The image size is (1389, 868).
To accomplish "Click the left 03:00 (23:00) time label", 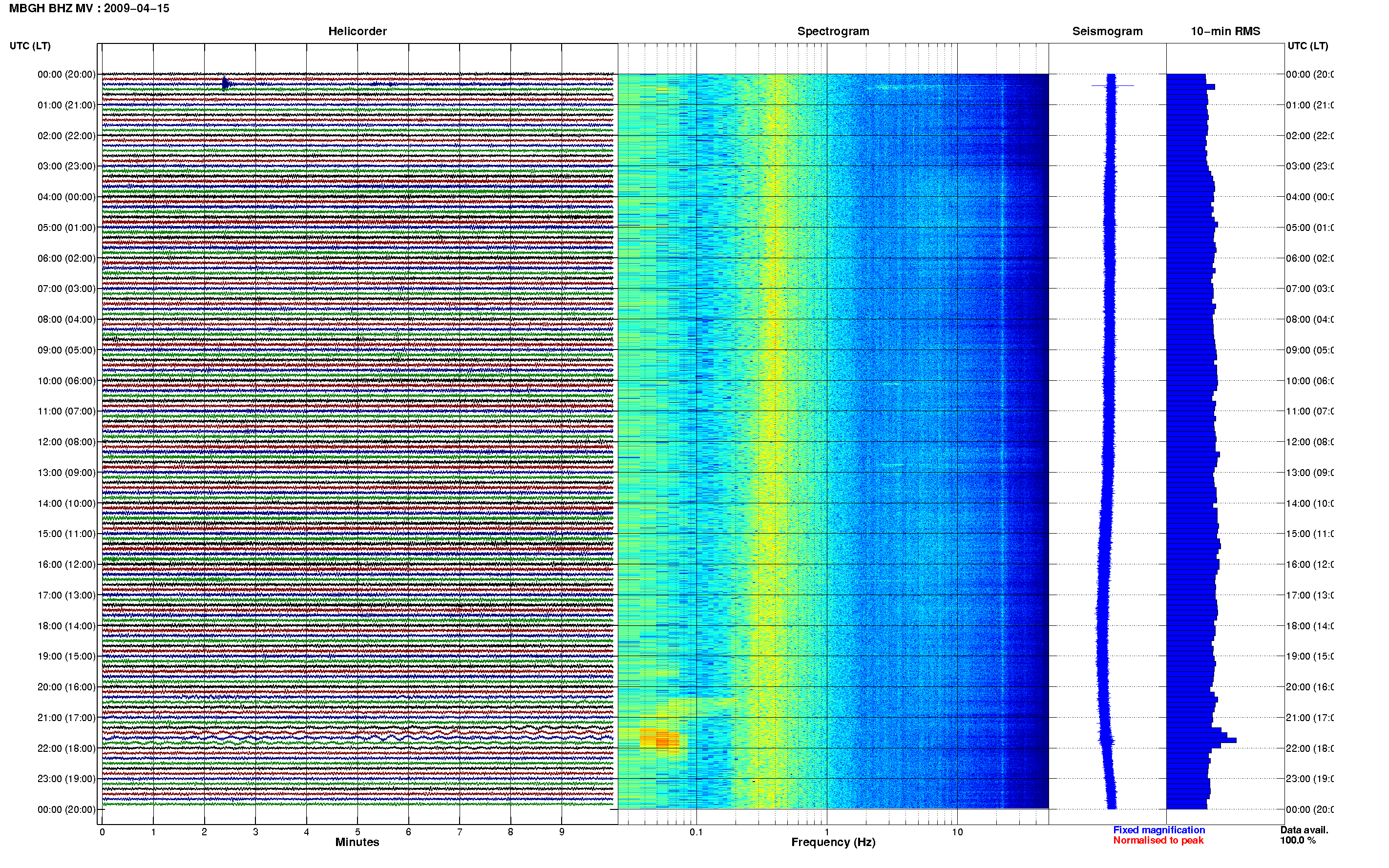I will pyautogui.click(x=66, y=166).
